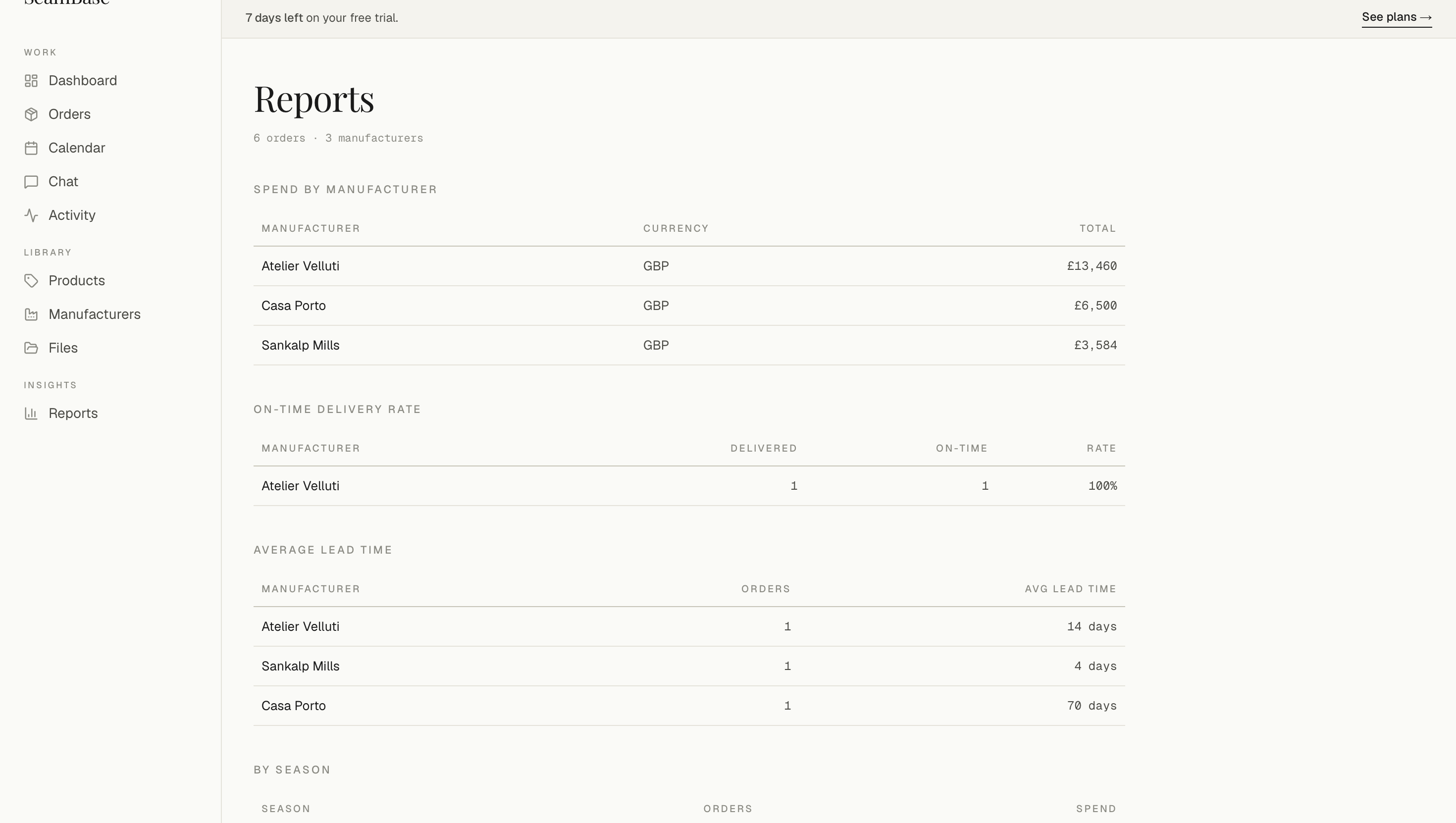
Task: Click Casa Porto in spend table
Action: [293, 306]
